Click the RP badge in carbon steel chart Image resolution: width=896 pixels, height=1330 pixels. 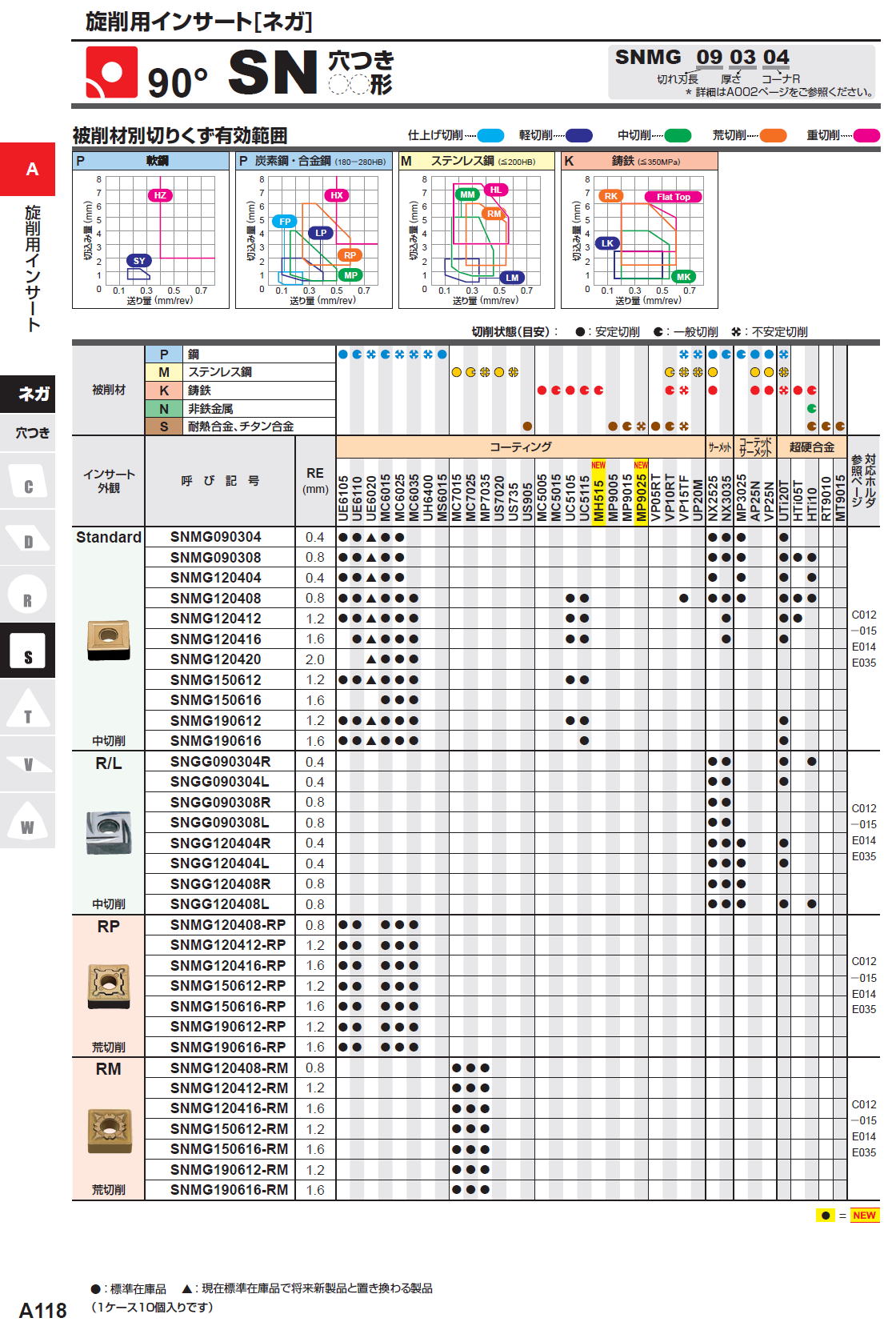click(350, 255)
